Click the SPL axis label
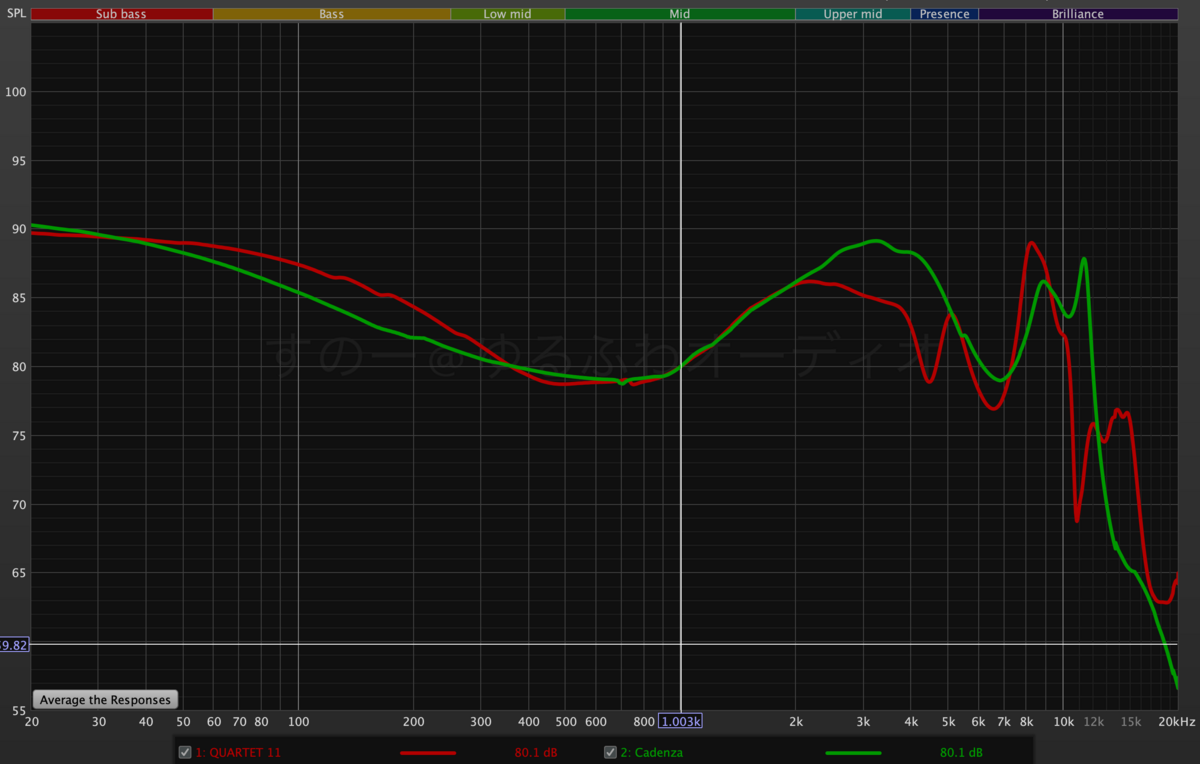This screenshot has width=1200, height=764. pos(16,14)
